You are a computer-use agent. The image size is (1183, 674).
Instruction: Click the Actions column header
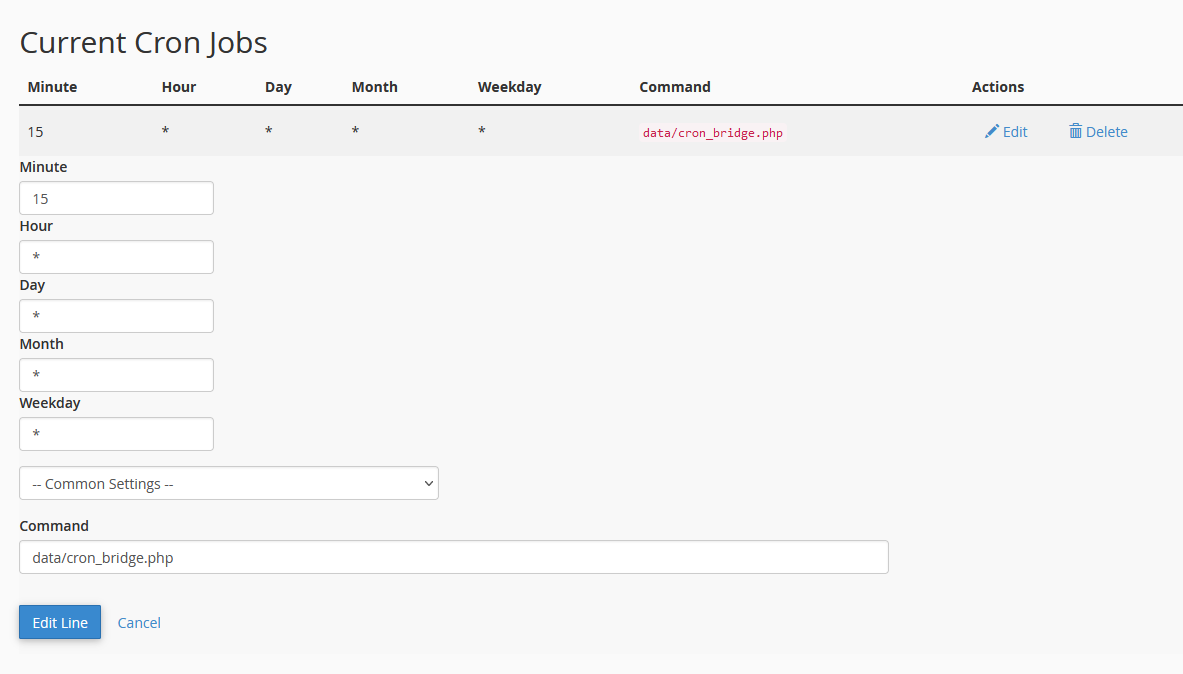998,87
